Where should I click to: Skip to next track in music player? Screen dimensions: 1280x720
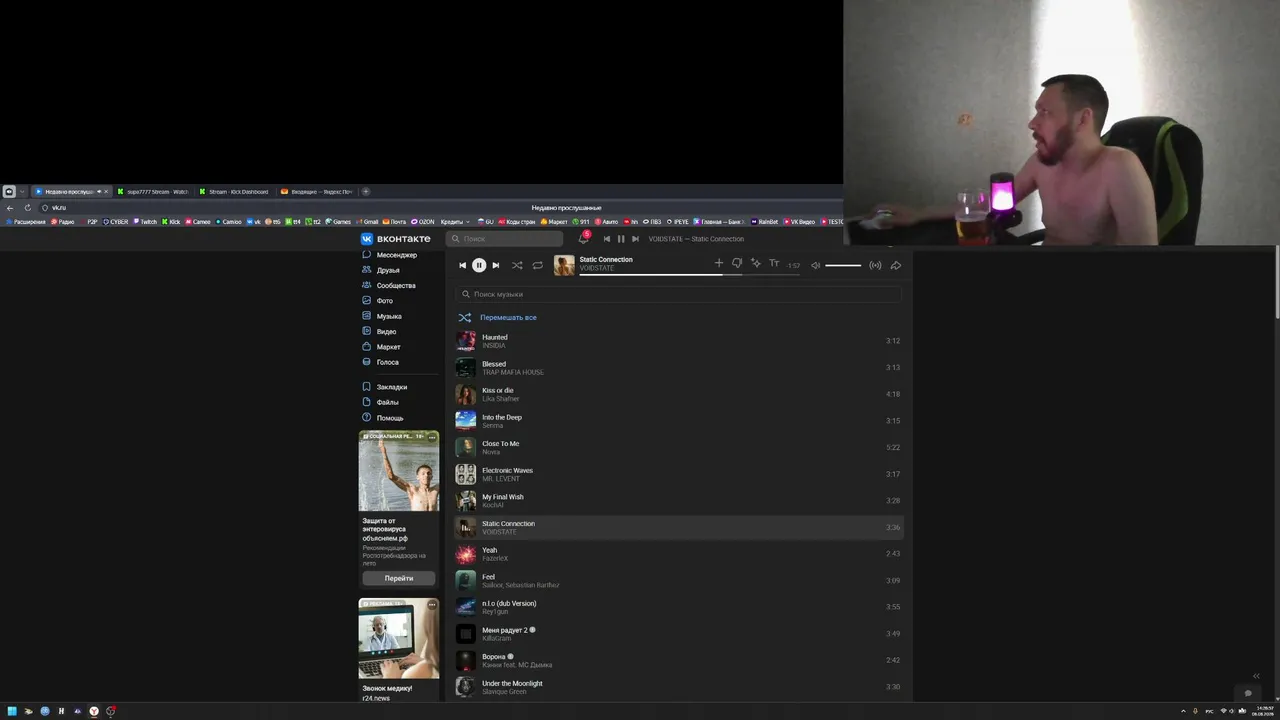click(x=495, y=265)
